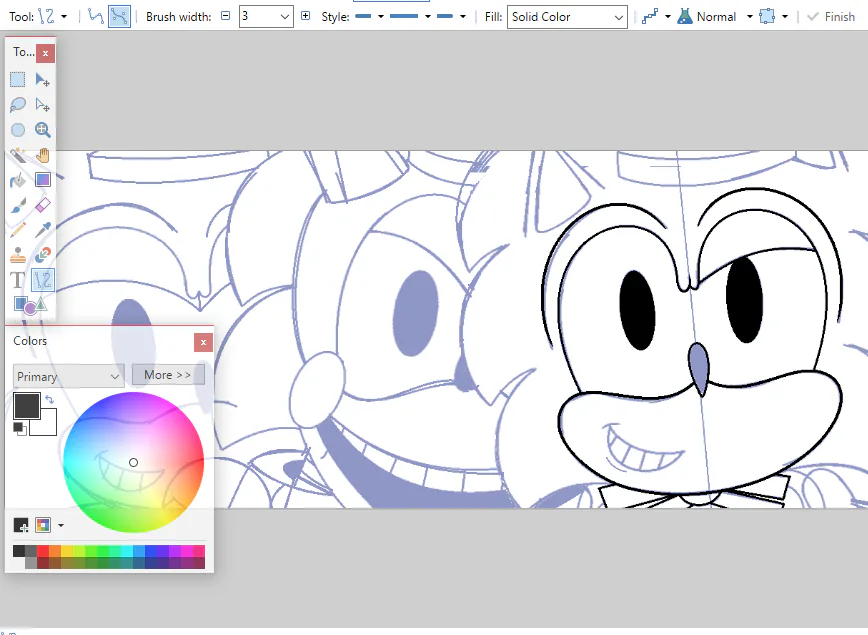Click the Finish button
The width and height of the screenshot is (868, 635).
pyautogui.click(x=831, y=17)
